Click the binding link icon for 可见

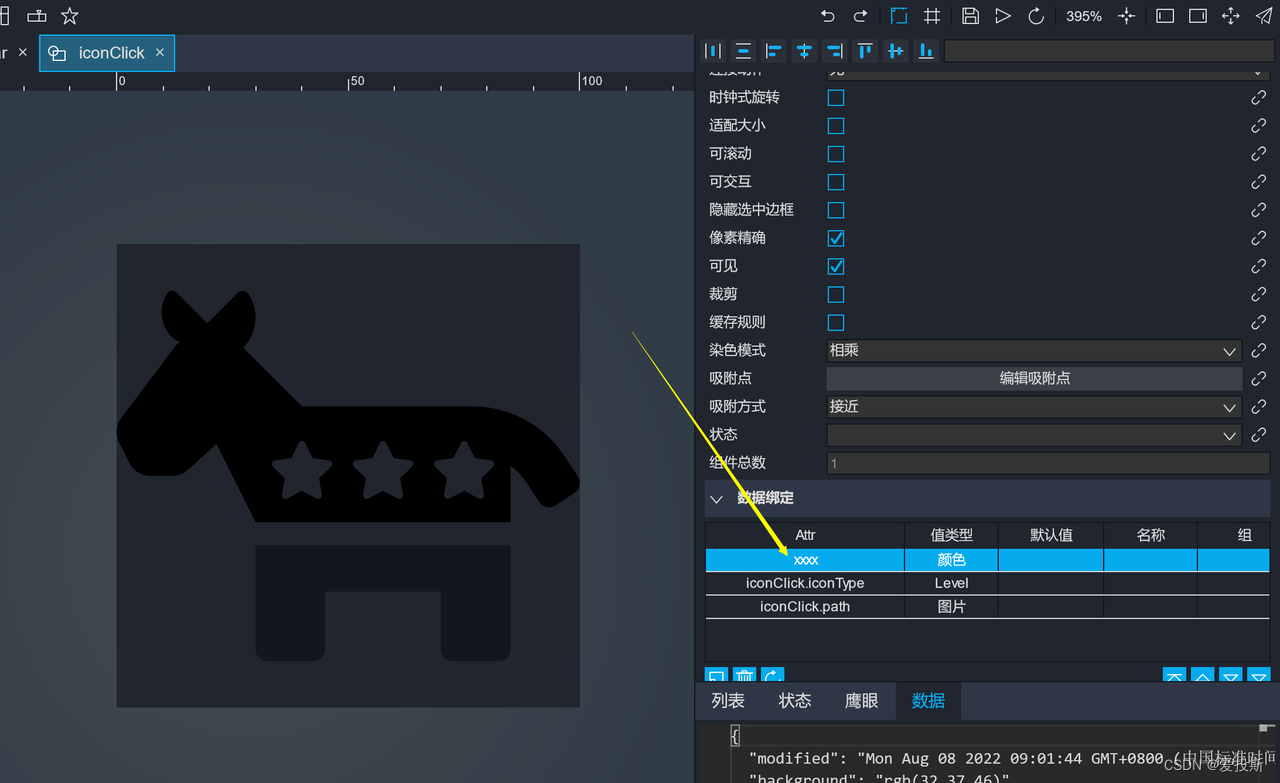point(1259,266)
